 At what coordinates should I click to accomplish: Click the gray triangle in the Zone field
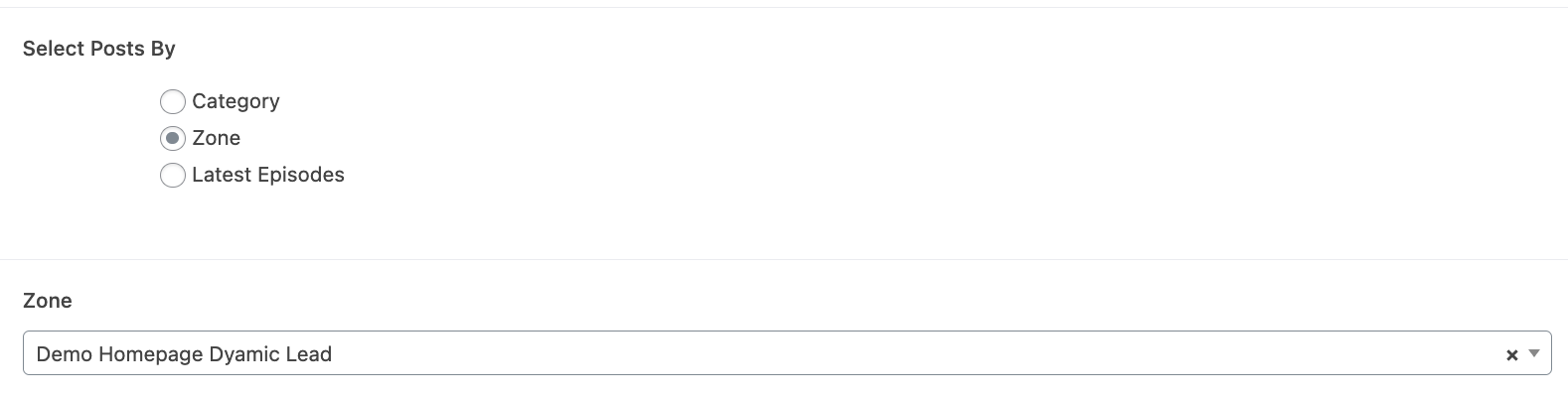coord(1534,353)
